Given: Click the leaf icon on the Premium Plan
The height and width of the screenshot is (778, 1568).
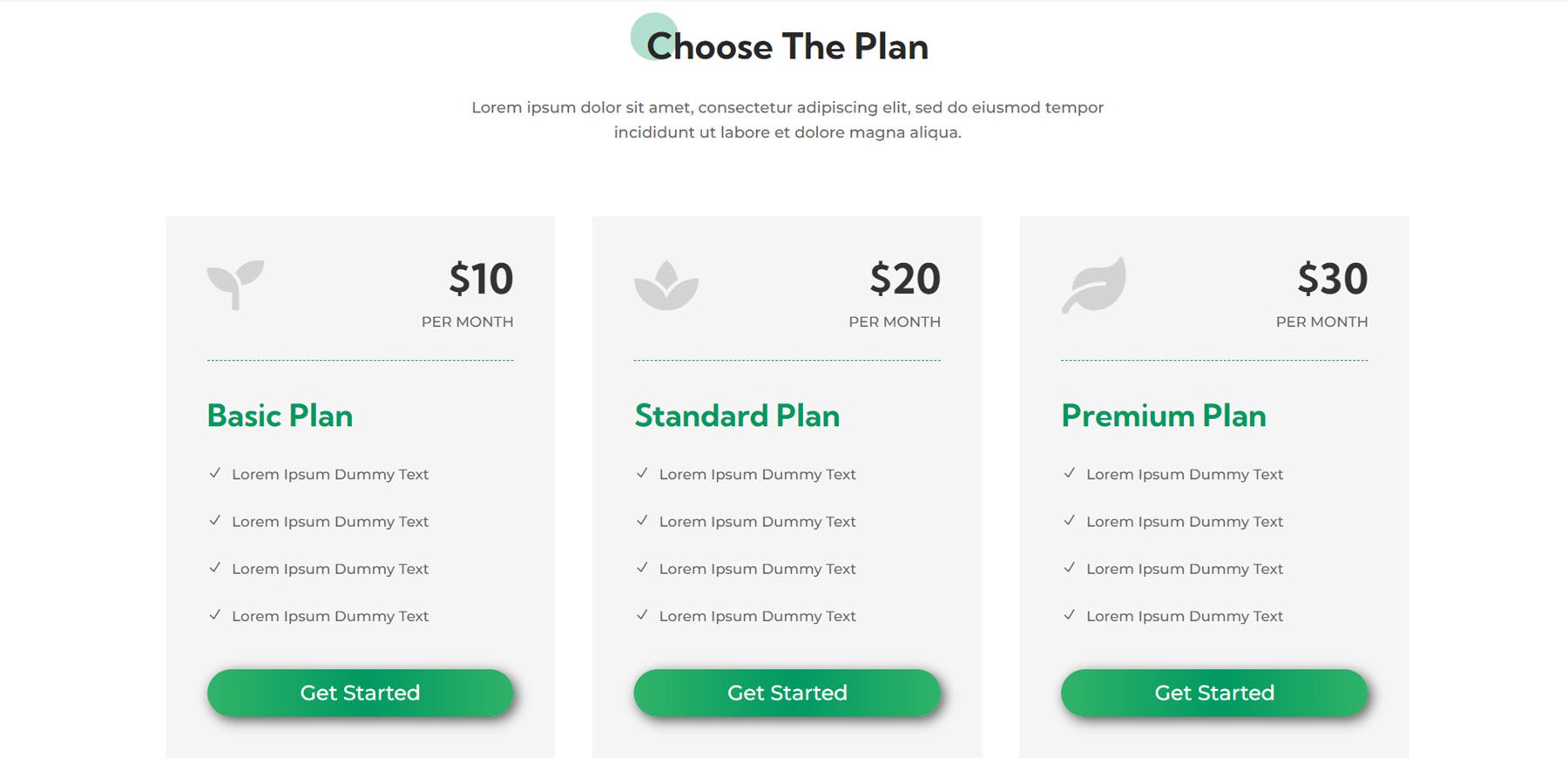Looking at the screenshot, I should pos(1093,286).
